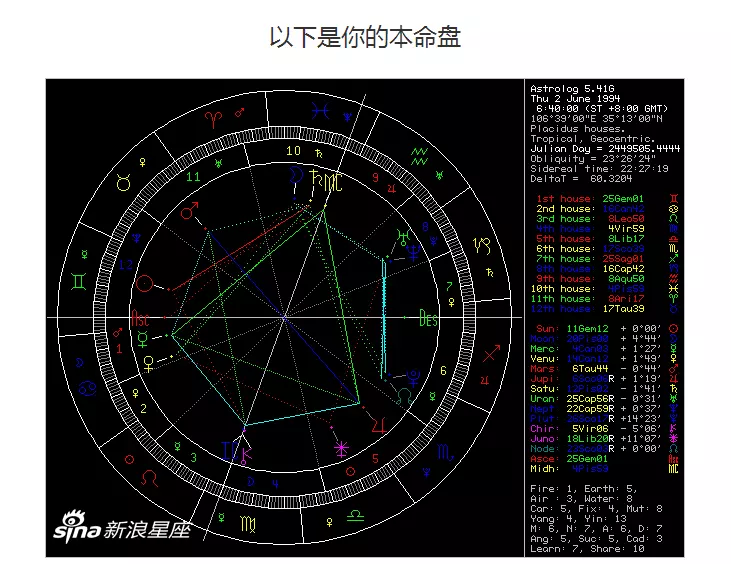Click the 'Chir: 5Vir06' row
731x564 pixels.
605,428
